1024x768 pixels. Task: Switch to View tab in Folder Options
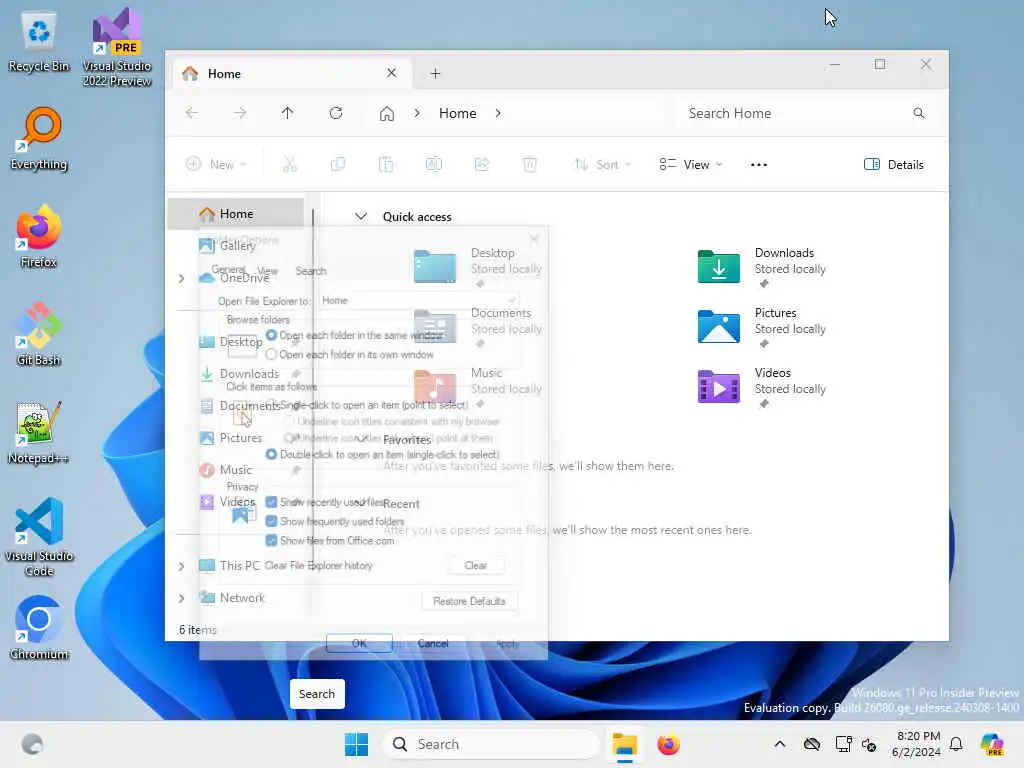click(267, 271)
